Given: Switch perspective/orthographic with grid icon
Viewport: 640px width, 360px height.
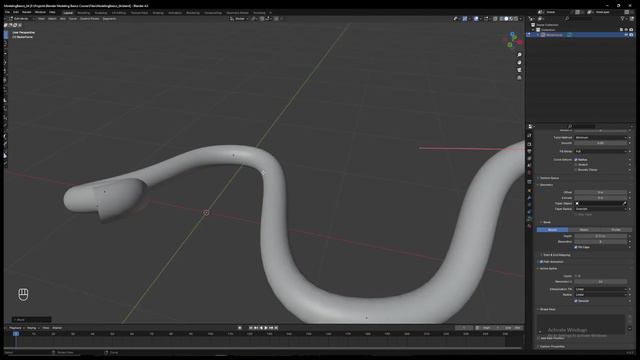Looking at the screenshot, I should coord(519,78).
